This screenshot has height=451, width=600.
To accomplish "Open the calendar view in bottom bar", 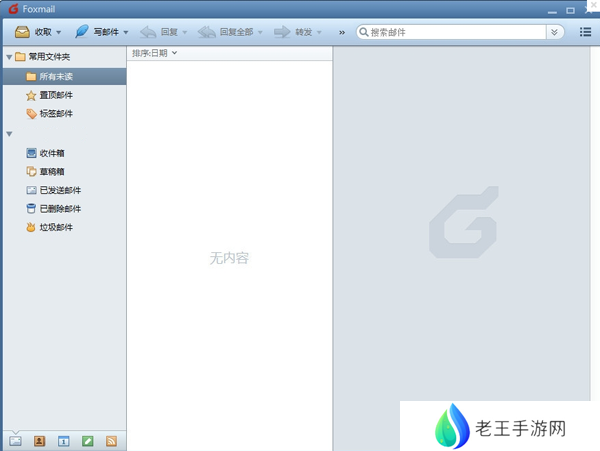I will pos(63,440).
